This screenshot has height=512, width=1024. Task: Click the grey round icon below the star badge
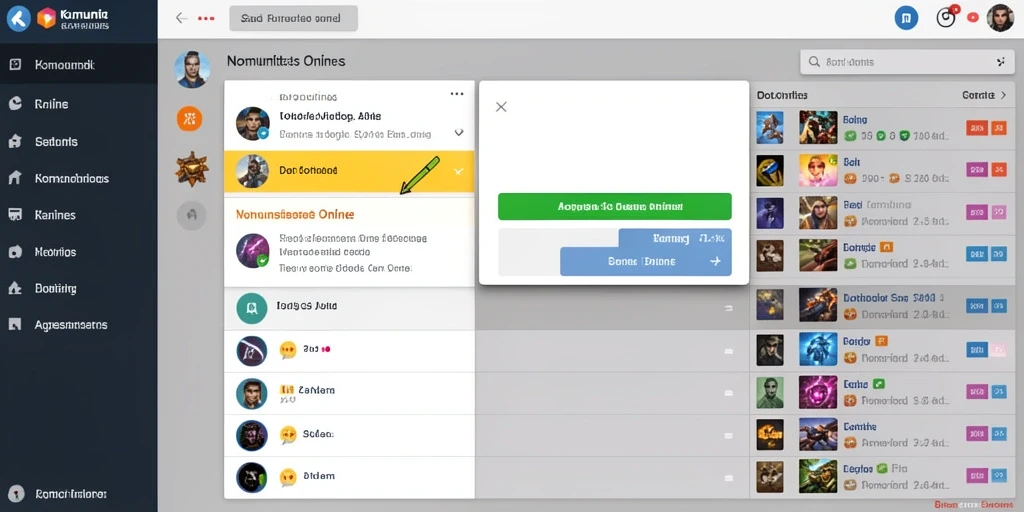point(191,215)
